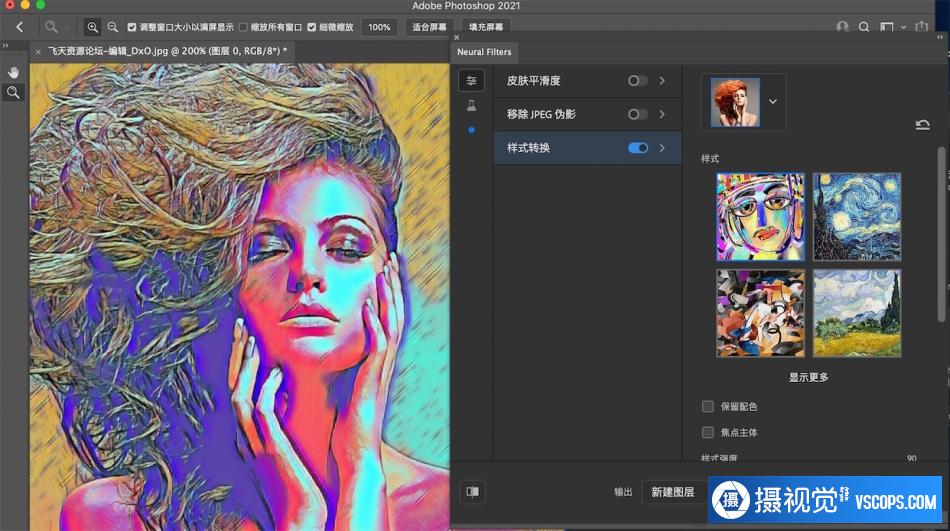Open the account profile icon
This screenshot has height=531, width=950.
842,27
